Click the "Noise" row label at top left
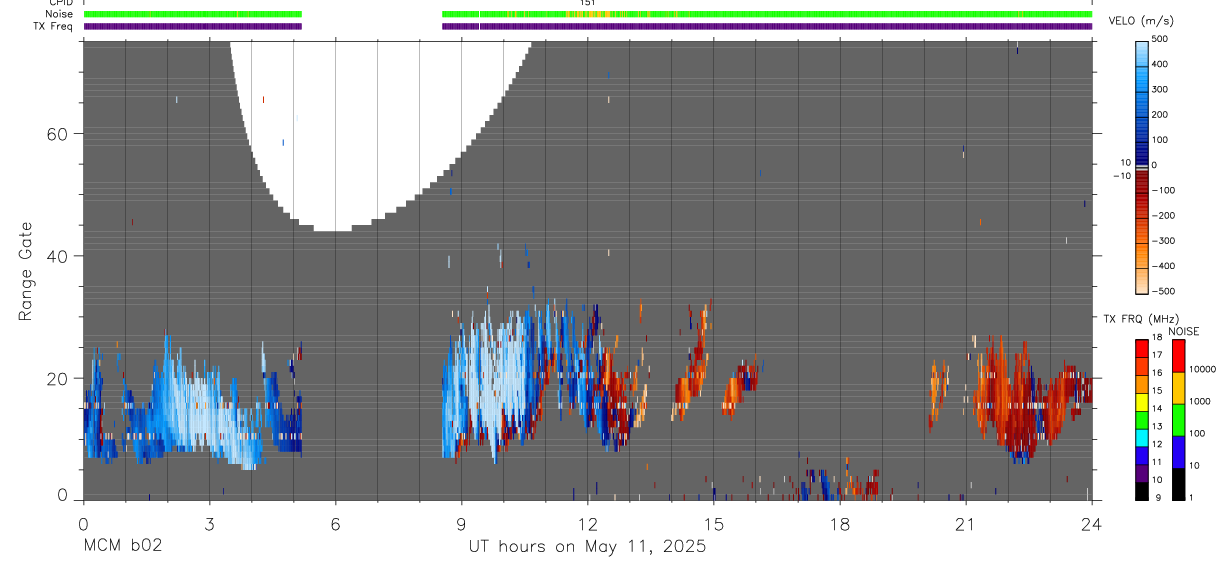The width and height of the screenshot is (1228, 567). coord(60,14)
